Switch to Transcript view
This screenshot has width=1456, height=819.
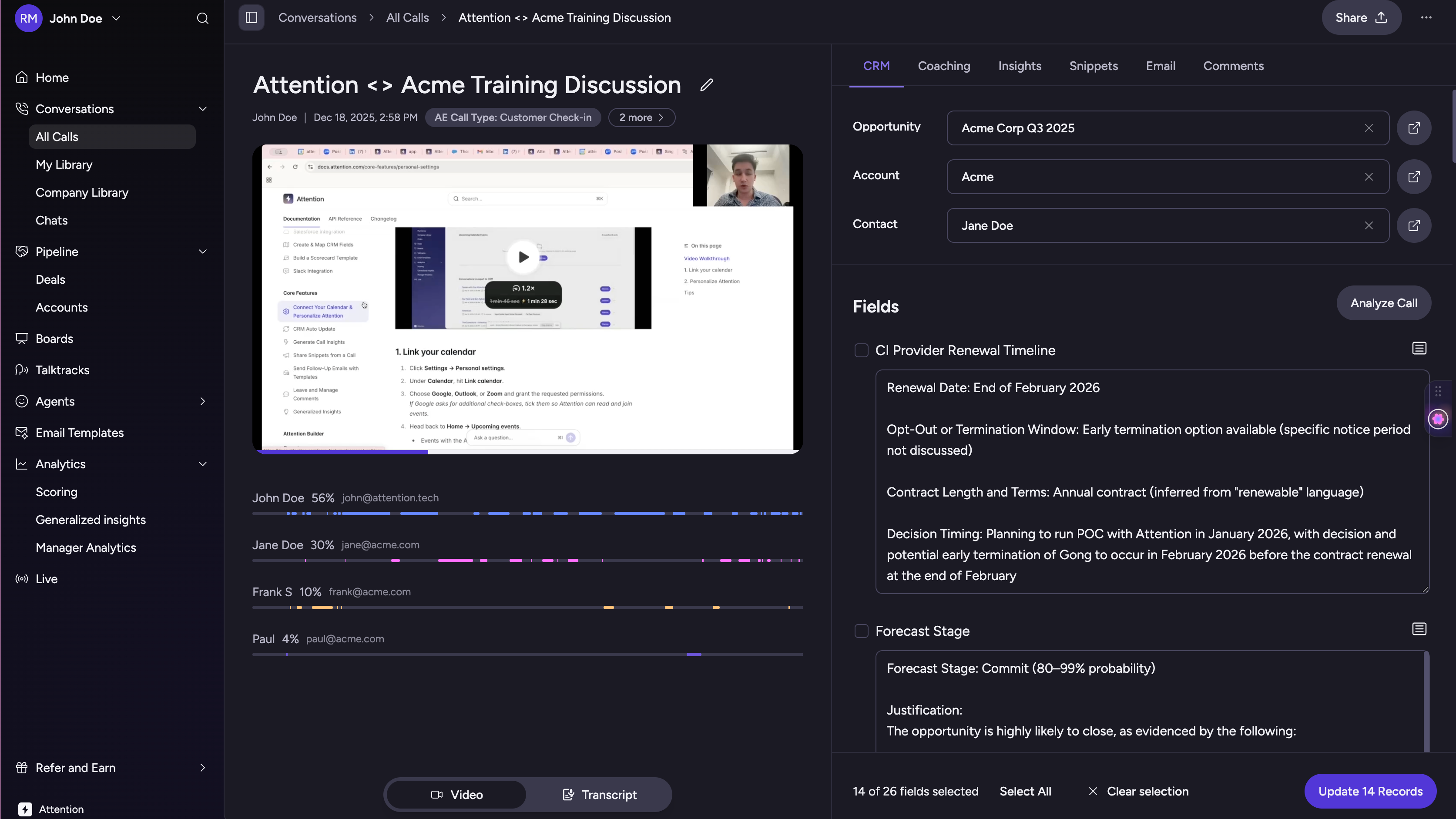pyautogui.click(x=599, y=795)
